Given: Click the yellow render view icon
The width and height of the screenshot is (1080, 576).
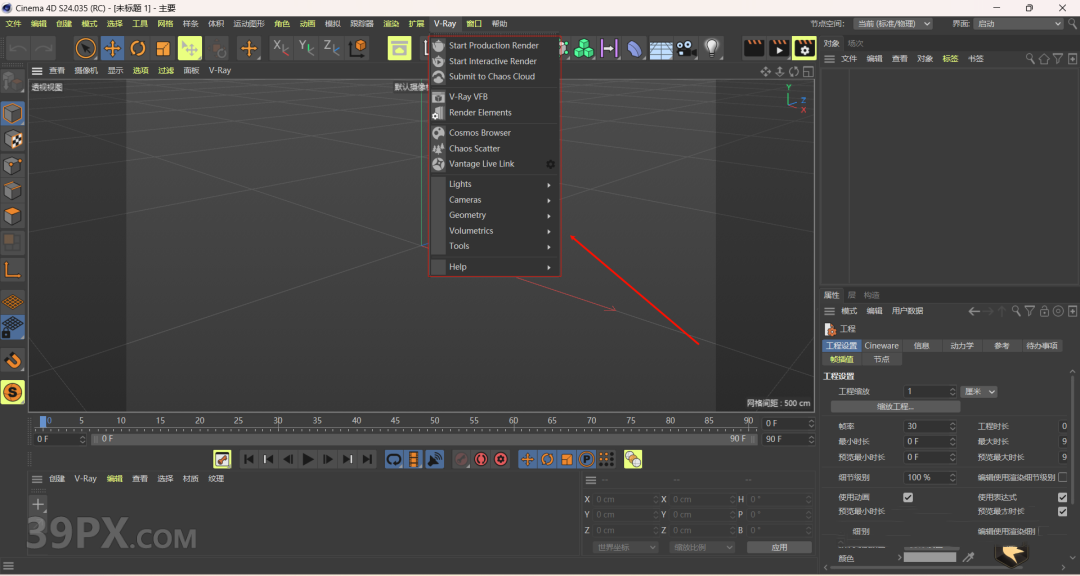Looking at the screenshot, I should (399, 48).
